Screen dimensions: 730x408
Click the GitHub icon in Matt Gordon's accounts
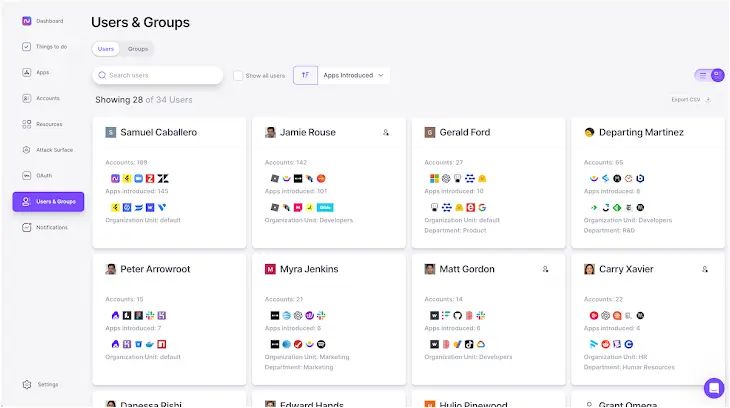tap(457, 315)
